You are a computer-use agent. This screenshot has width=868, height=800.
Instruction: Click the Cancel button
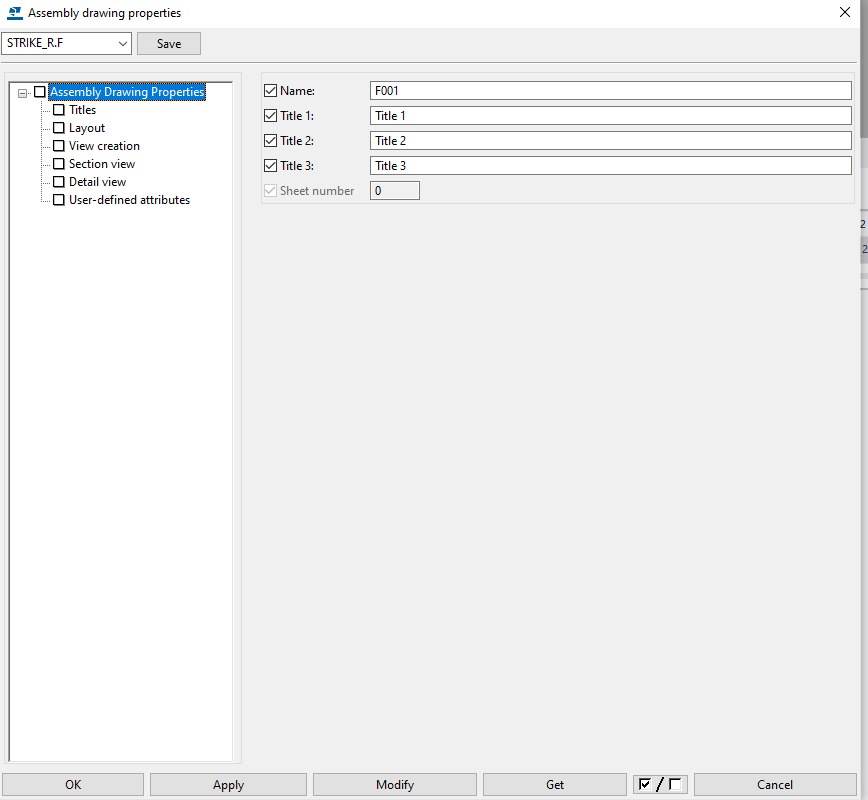(775, 784)
